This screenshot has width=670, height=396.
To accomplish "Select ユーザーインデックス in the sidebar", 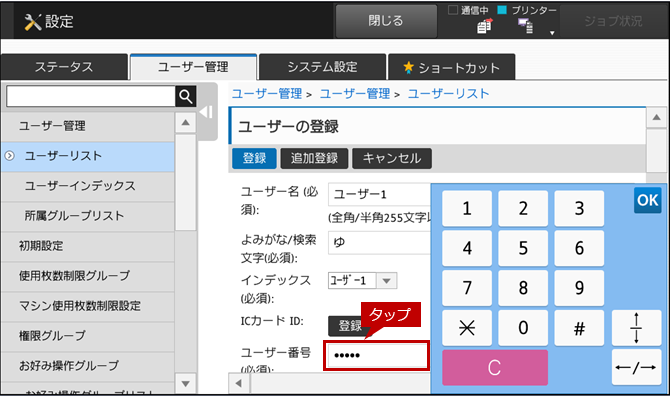I will [x=88, y=186].
